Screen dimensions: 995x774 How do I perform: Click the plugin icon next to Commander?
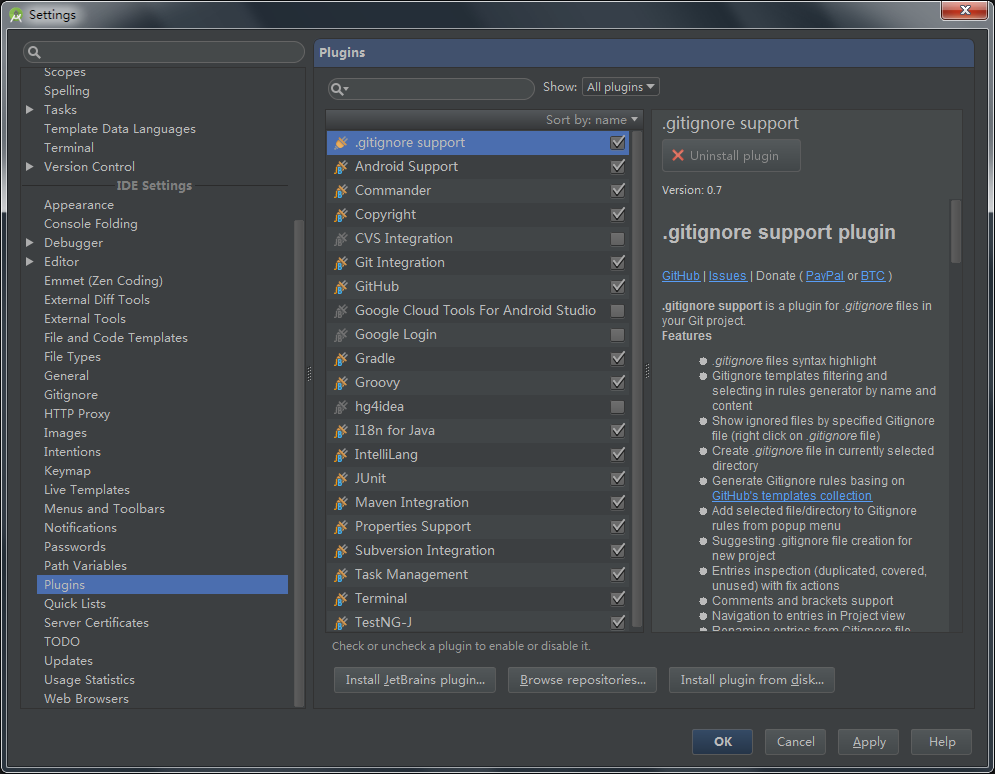tap(340, 191)
